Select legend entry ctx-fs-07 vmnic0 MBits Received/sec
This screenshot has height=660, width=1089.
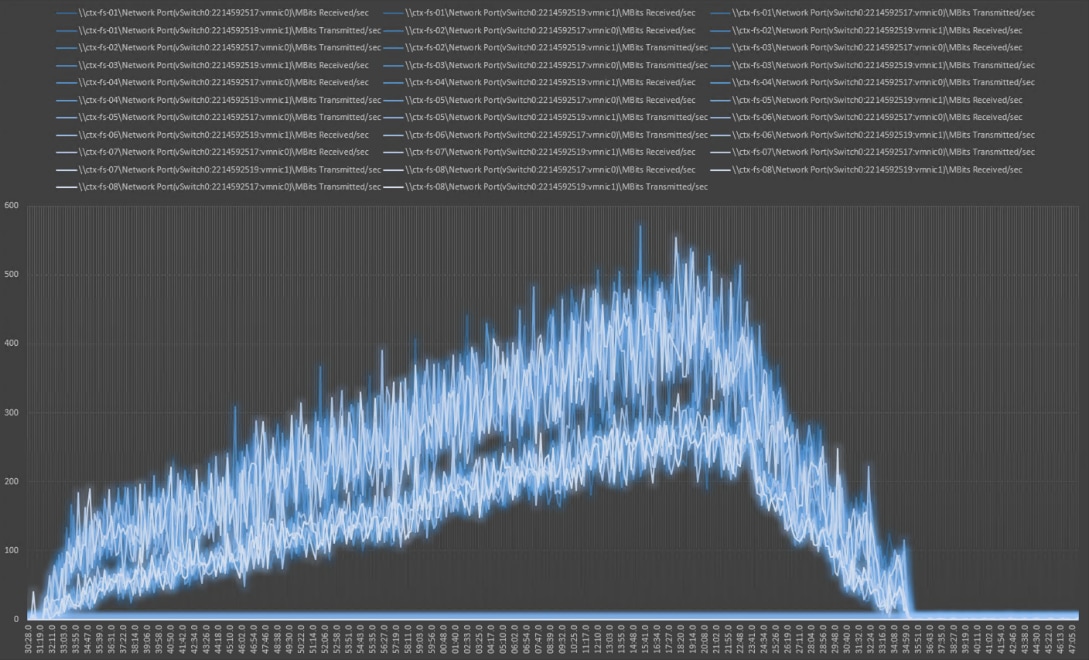click(213, 152)
